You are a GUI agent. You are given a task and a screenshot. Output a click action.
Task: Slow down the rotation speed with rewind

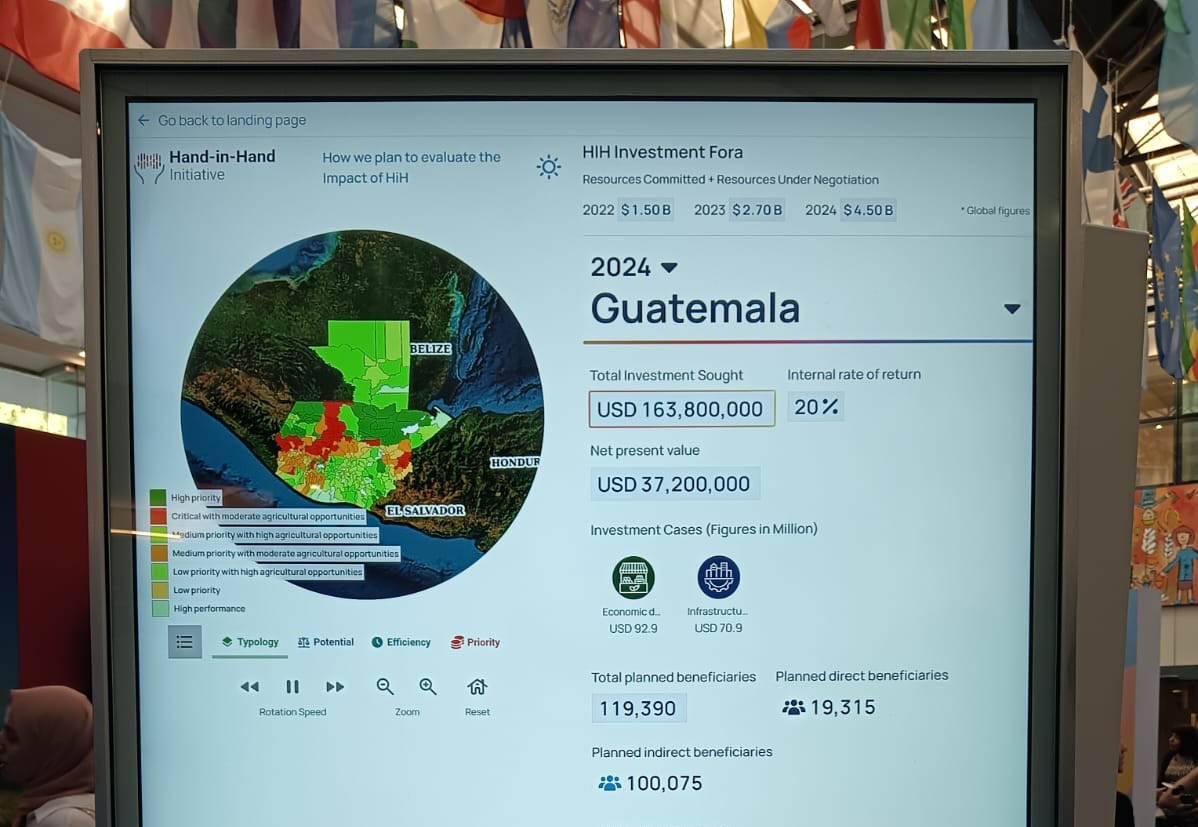click(x=250, y=687)
